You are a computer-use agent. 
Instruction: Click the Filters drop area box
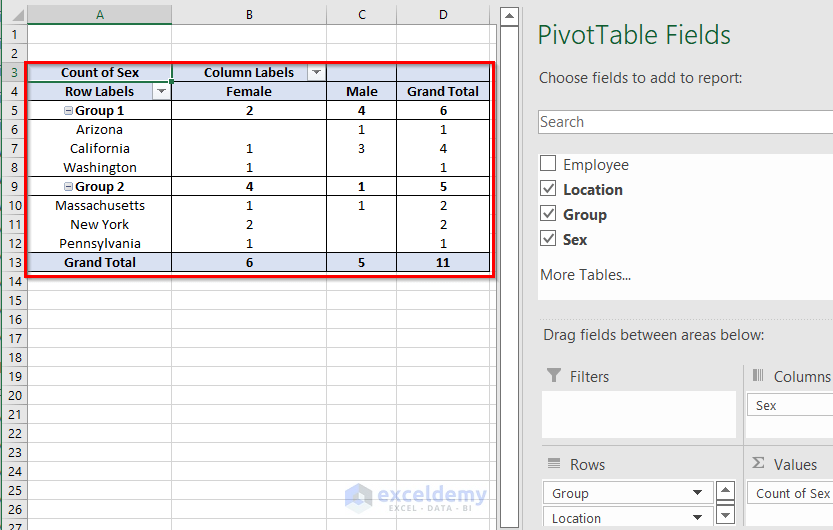coord(639,415)
